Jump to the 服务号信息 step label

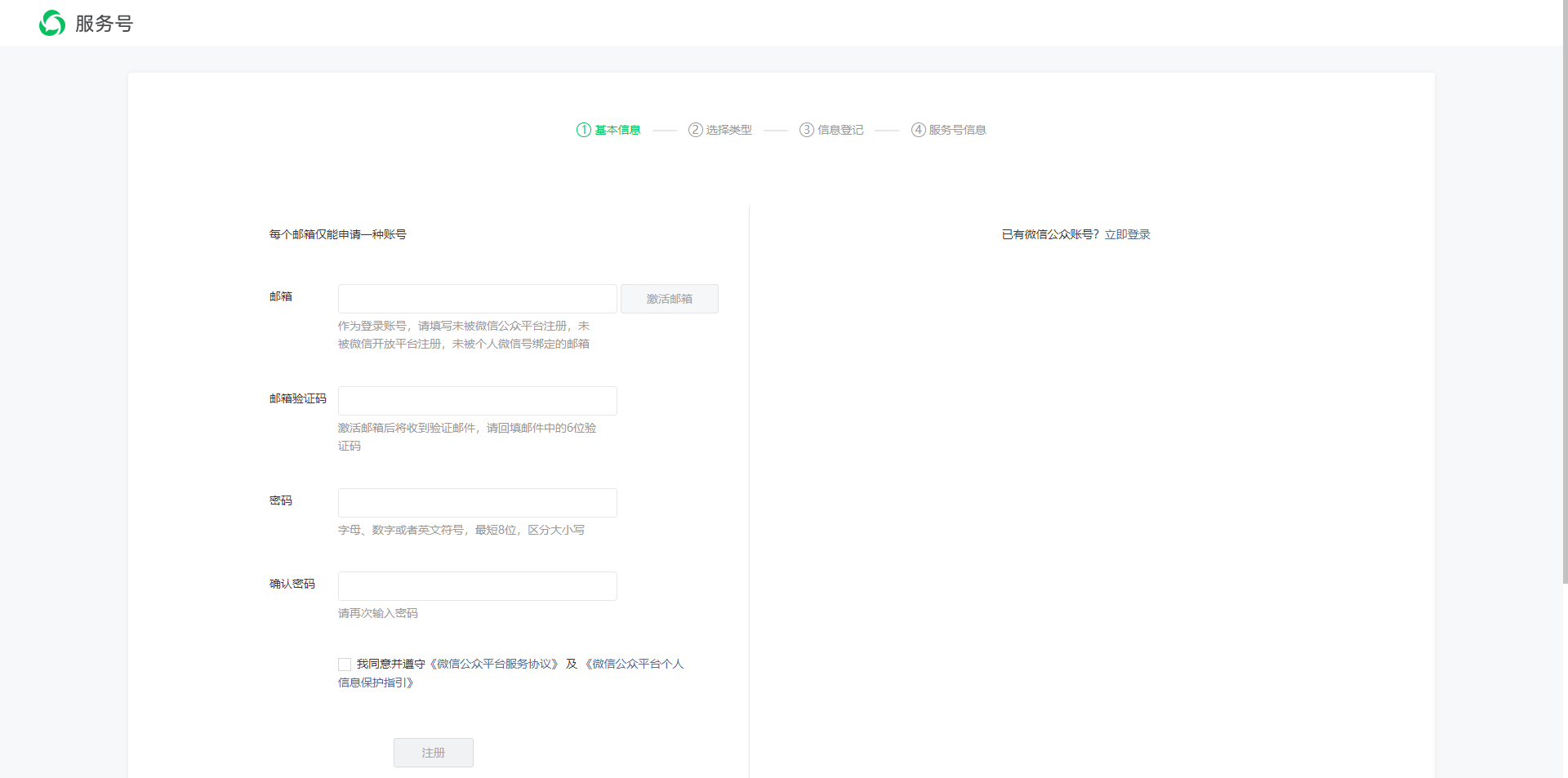(x=957, y=130)
